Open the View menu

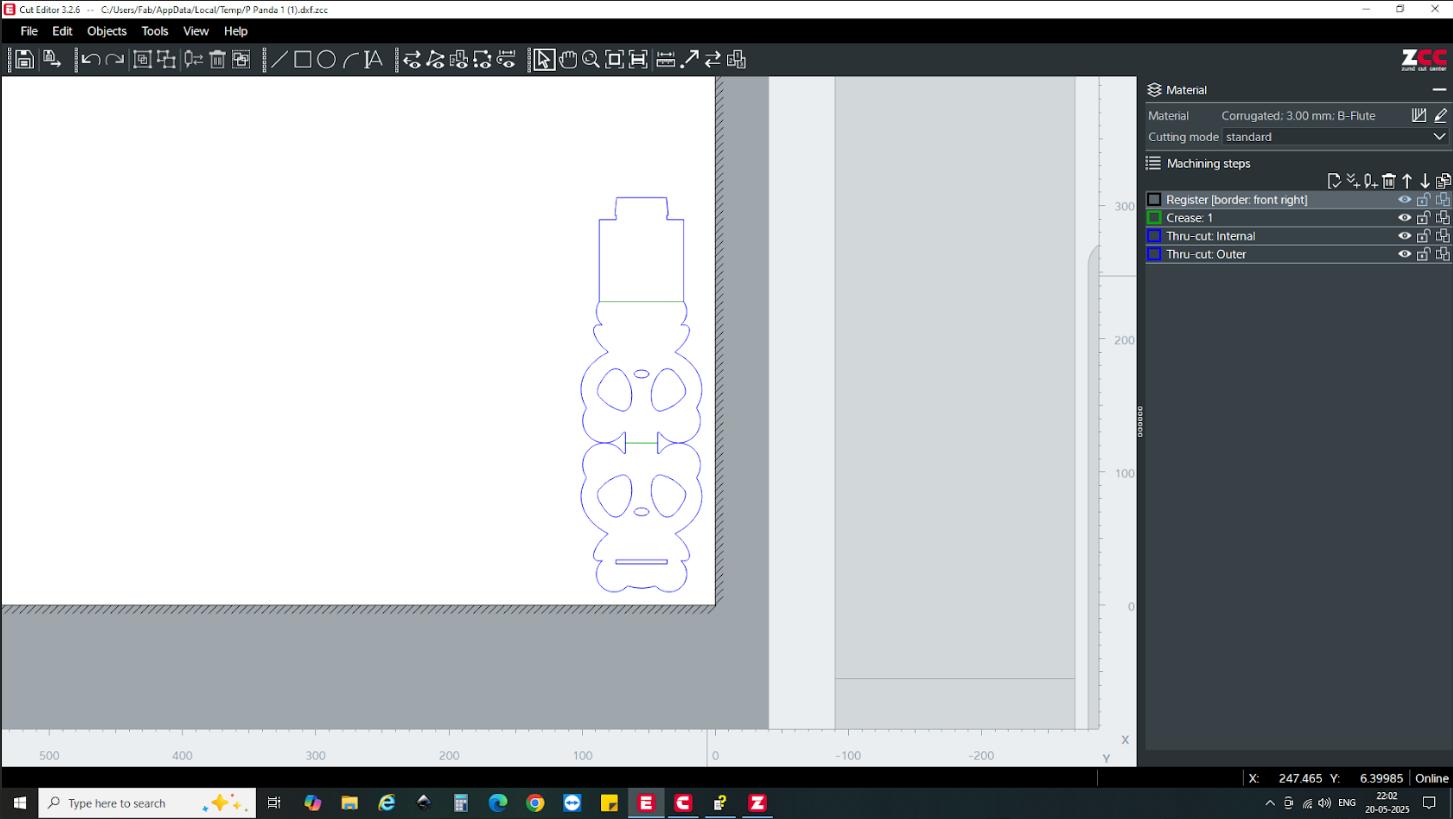(196, 31)
